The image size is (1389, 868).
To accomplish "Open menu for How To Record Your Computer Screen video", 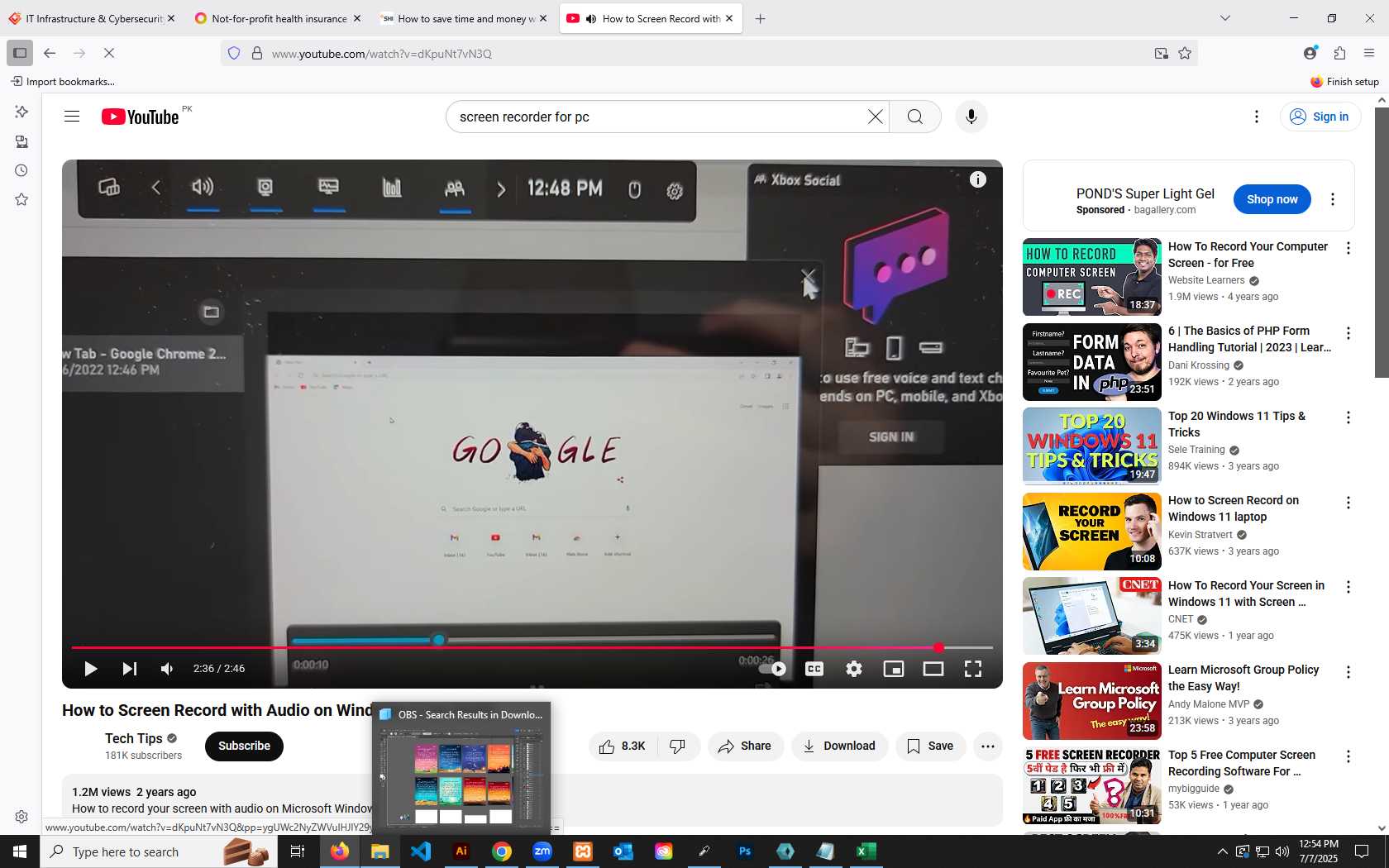I will pos(1348,248).
